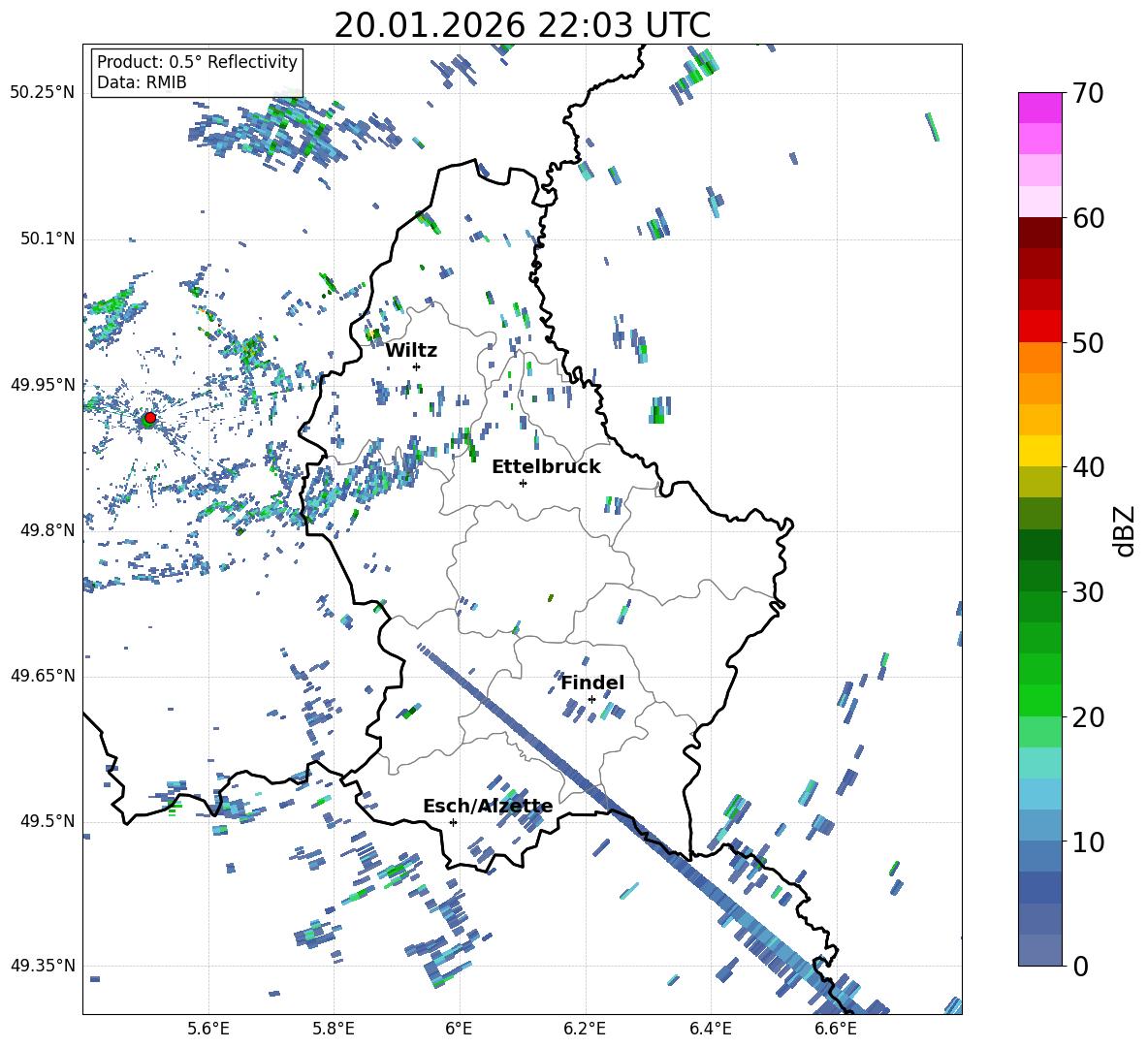Click the 40 tick label on colorbar

(x=1088, y=467)
